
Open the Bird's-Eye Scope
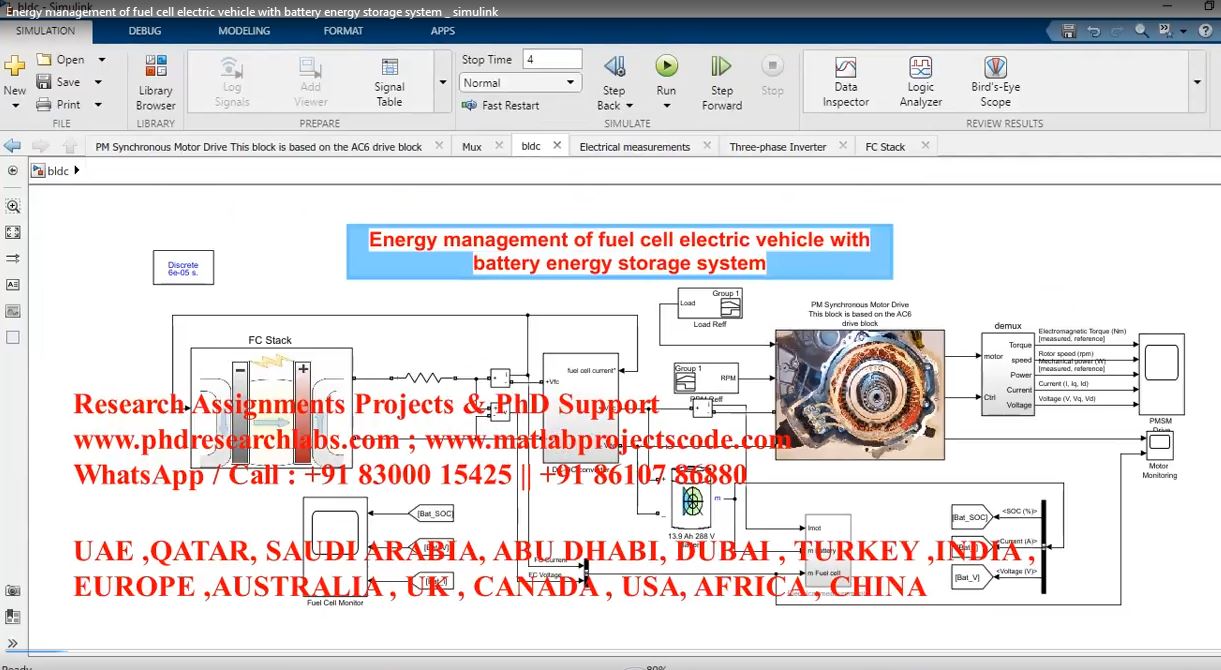pos(995,82)
